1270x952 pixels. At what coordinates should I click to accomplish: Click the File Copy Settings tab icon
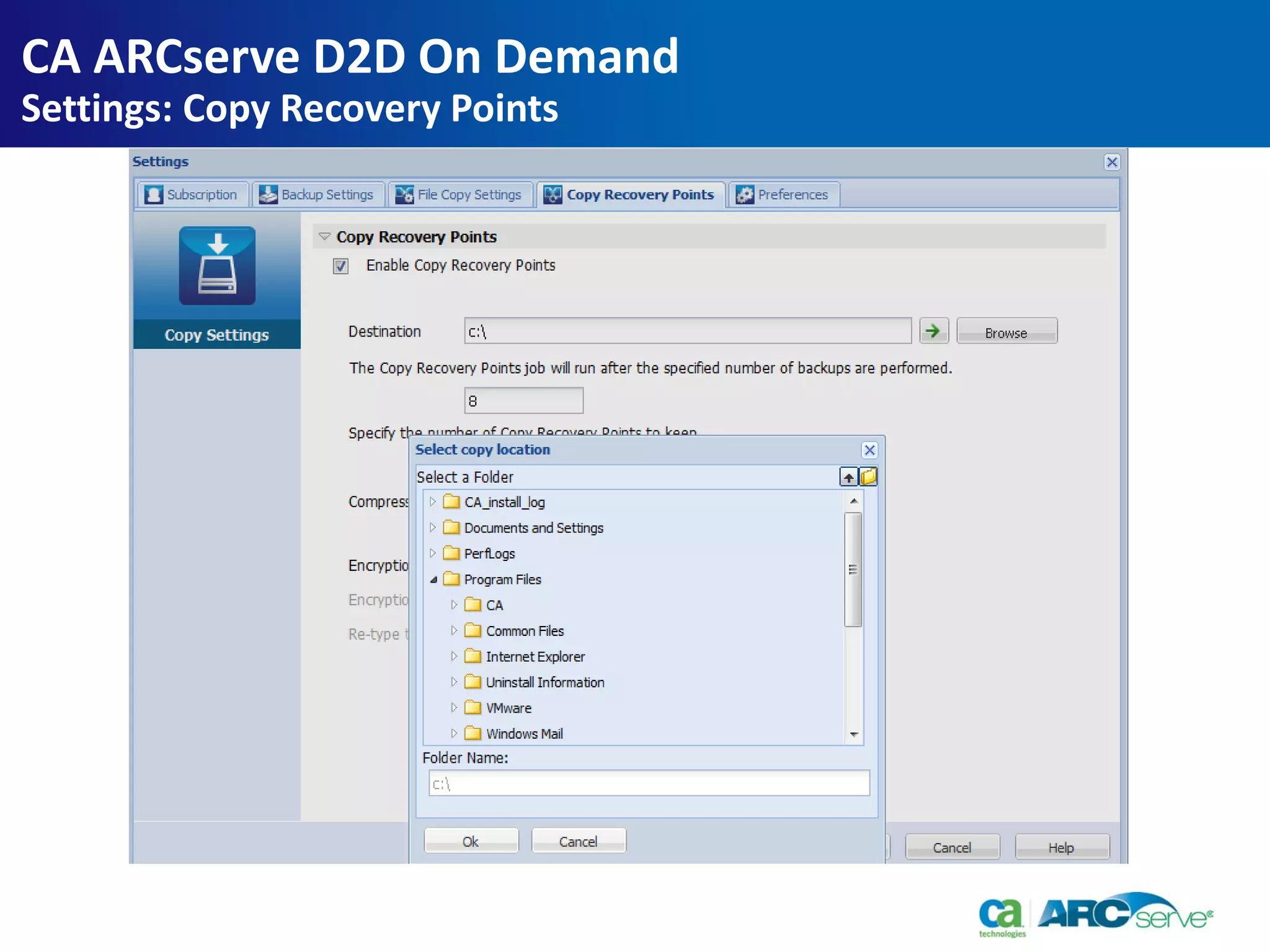(404, 195)
